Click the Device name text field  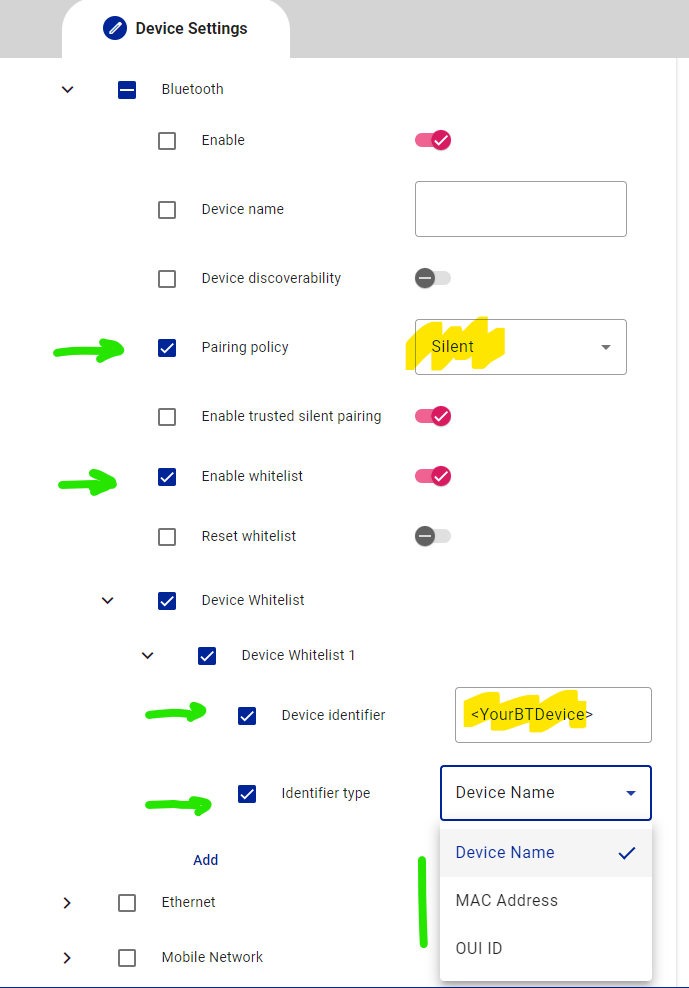point(520,209)
